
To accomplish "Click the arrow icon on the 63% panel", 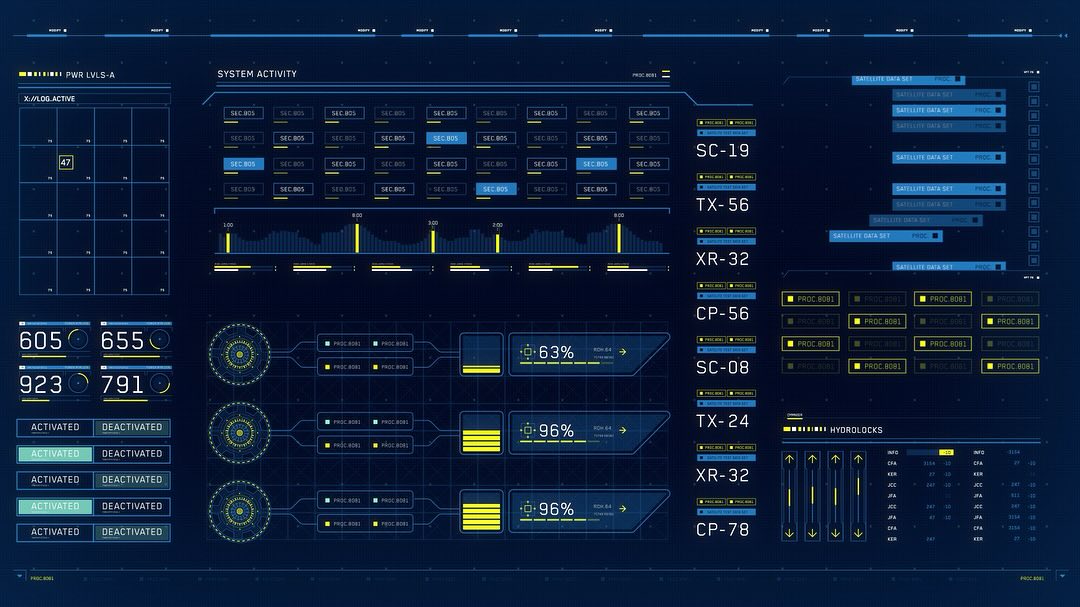I will point(623,351).
